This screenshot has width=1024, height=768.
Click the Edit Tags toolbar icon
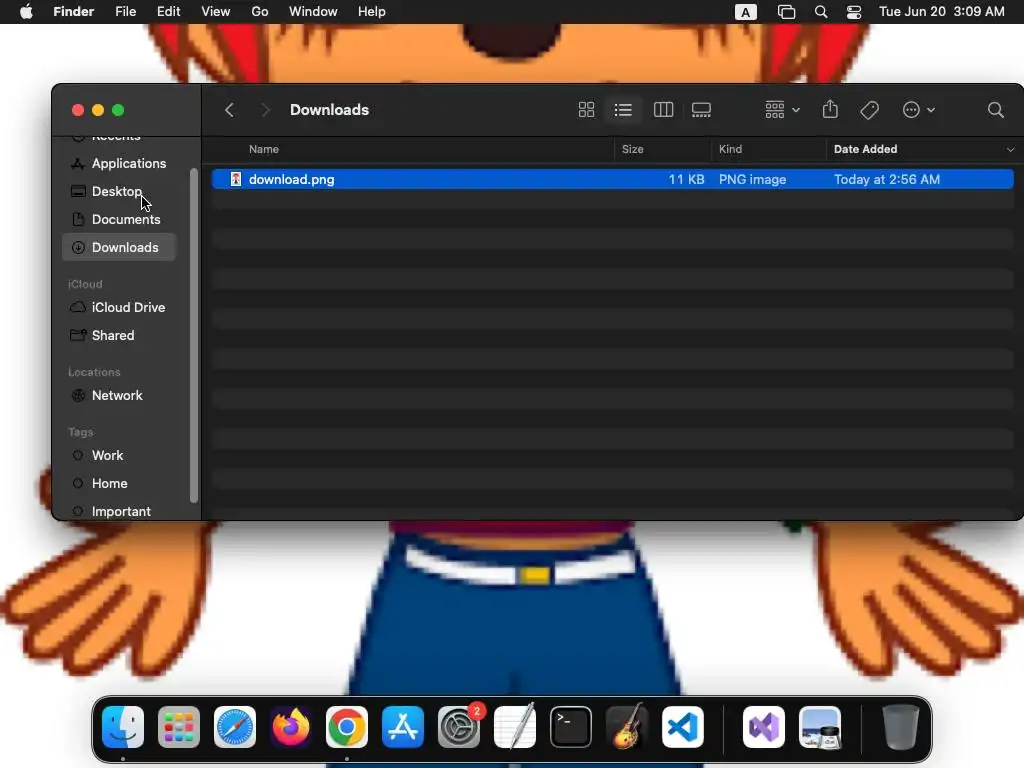coord(869,110)
